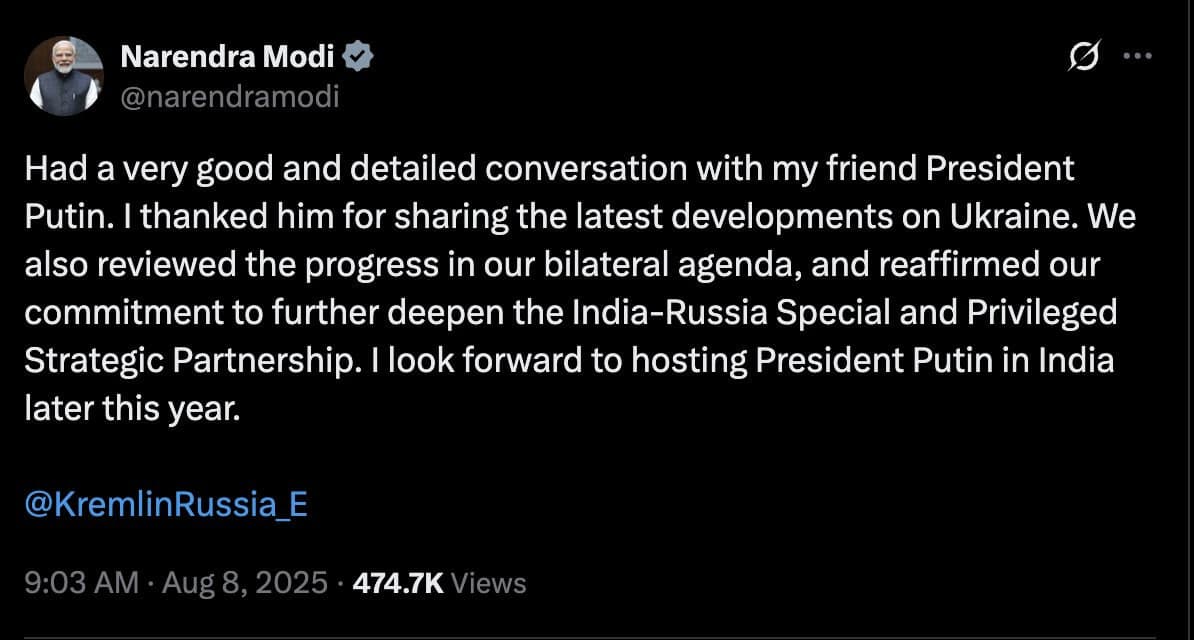The image size is (1194, 640).
Task: Click the blue verified badge next to Narendra Modi
Action: point(360,56)
